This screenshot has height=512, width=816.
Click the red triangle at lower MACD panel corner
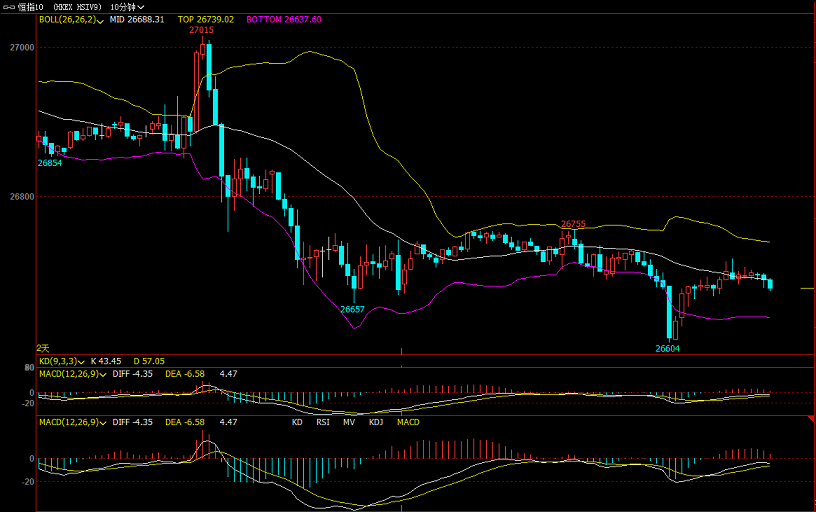click(809, 416)
